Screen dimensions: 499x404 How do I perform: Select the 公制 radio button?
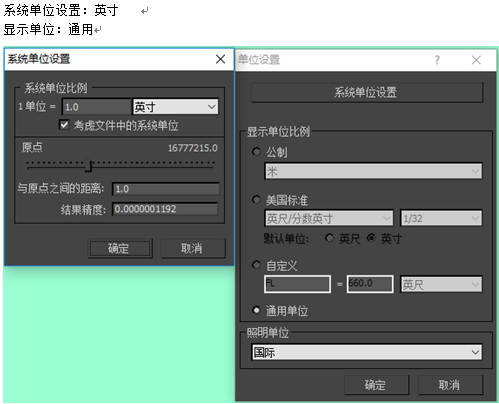click(x=256, y=152)
